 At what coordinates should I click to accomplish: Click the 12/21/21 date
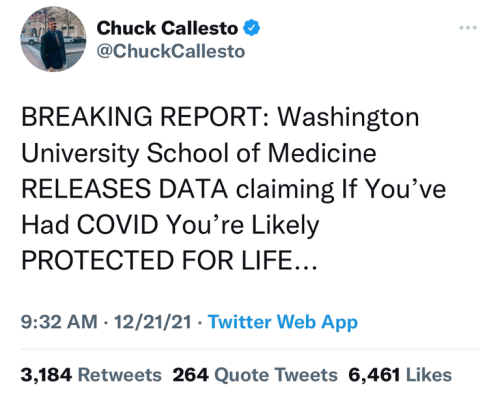153,322
